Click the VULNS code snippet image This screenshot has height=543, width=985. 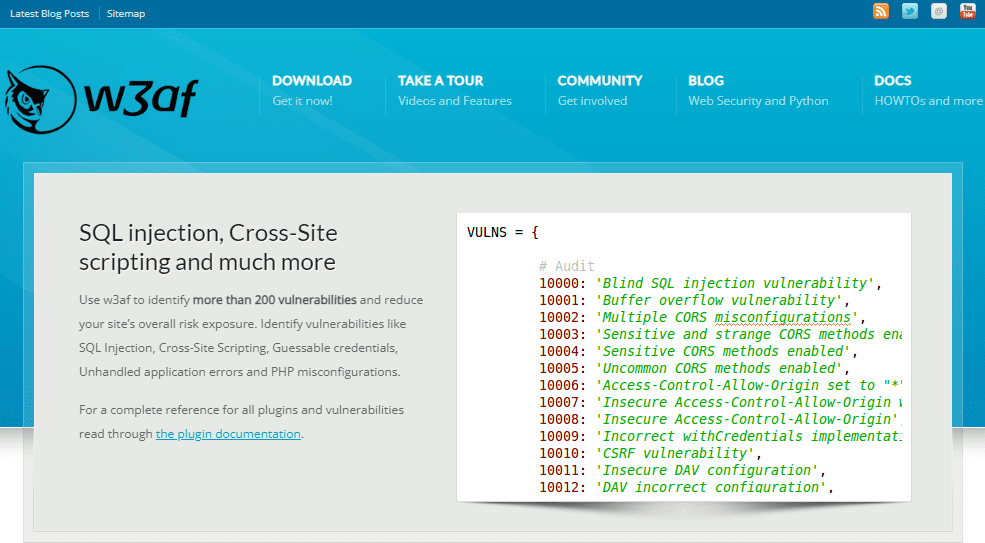(683, 357)
